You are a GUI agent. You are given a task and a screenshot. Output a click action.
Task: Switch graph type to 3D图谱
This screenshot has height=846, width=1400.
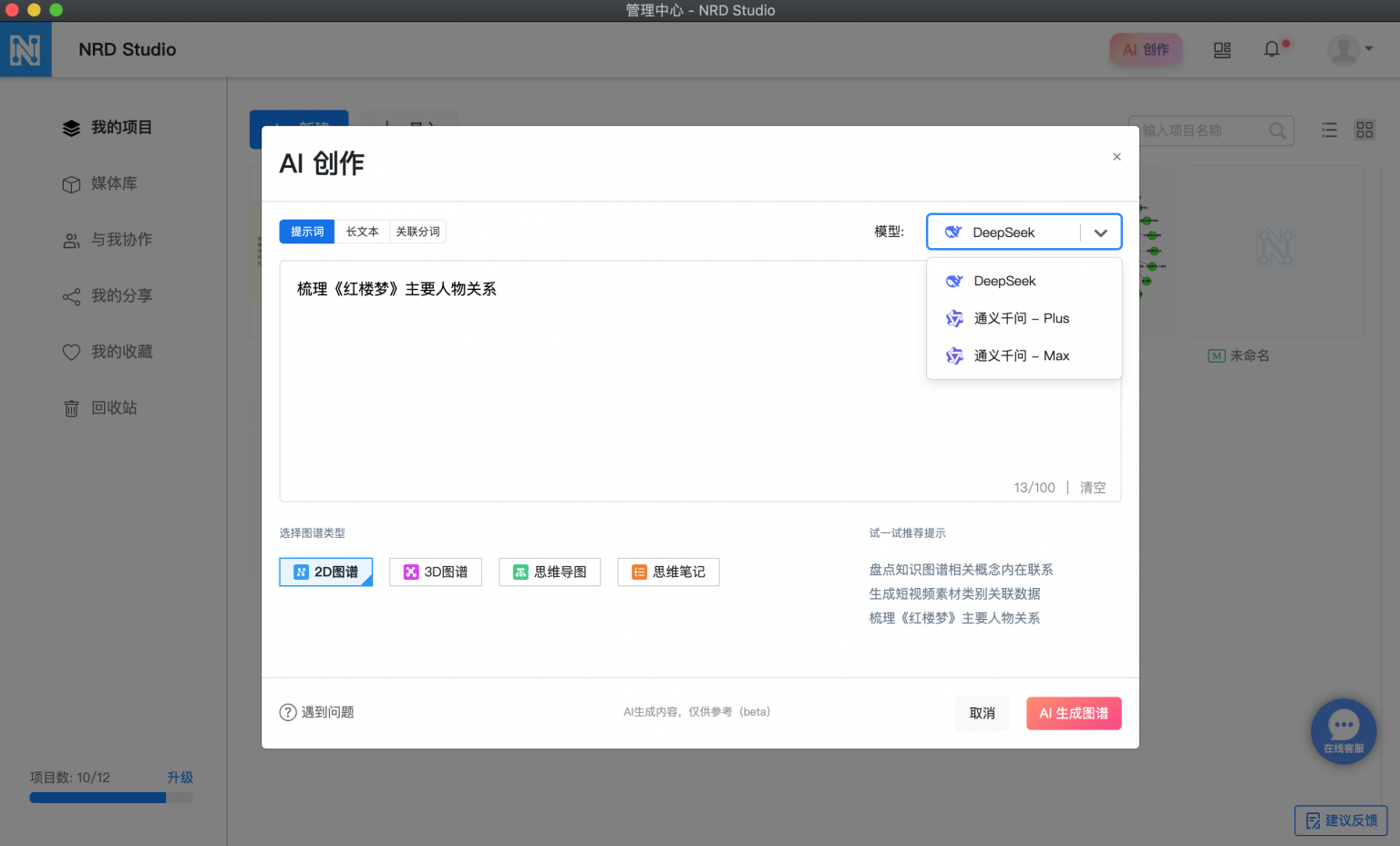point(436,572)
